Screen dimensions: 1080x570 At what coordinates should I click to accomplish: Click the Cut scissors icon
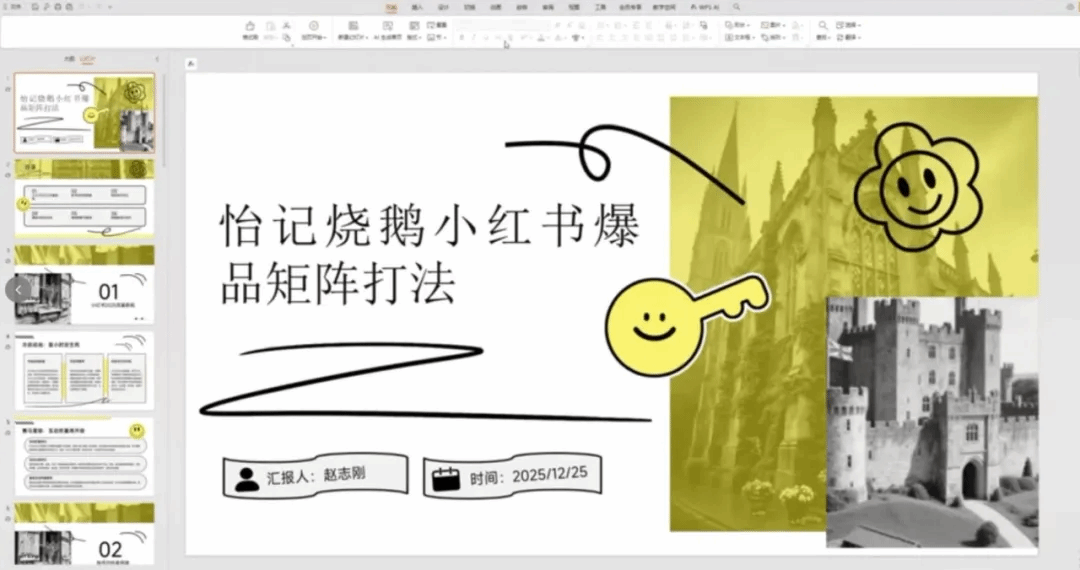(x=287, y=25)
